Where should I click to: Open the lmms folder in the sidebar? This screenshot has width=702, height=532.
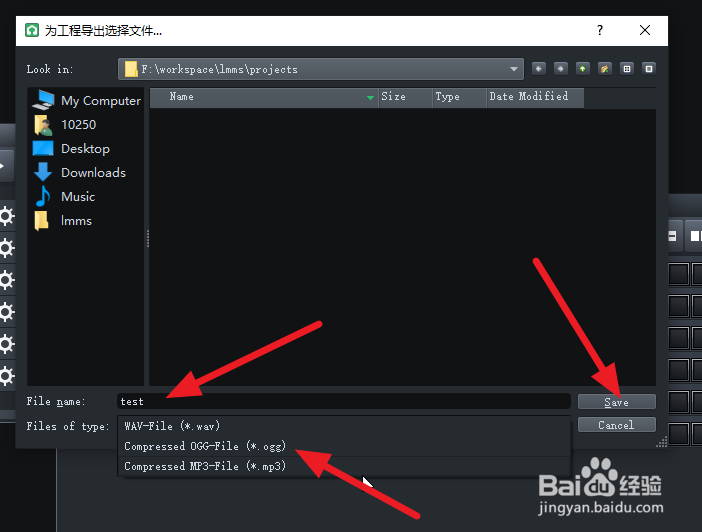(63, 221)
